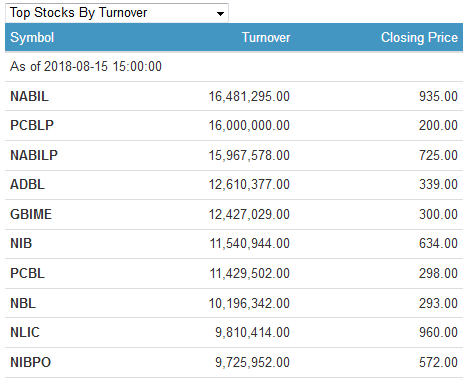Select the Turnover column header
This screenshot has height=382, width=469.
pos(266,37)
